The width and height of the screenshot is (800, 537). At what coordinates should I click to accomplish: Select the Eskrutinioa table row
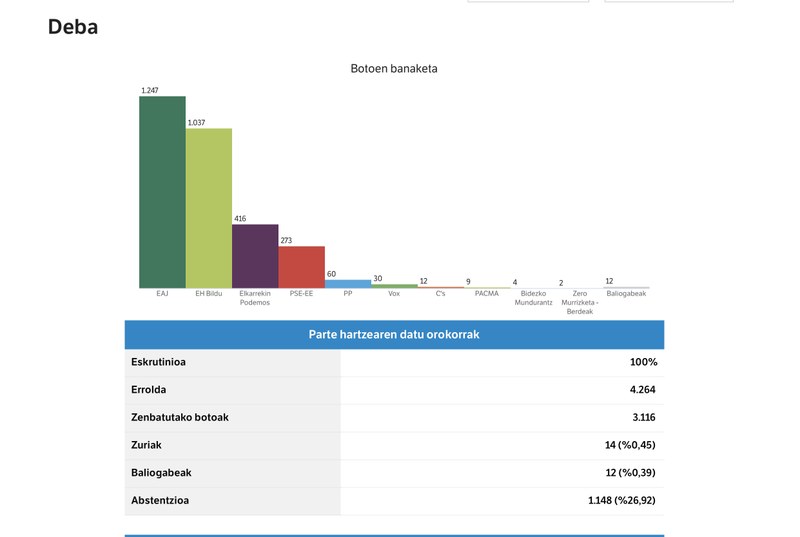393,362
